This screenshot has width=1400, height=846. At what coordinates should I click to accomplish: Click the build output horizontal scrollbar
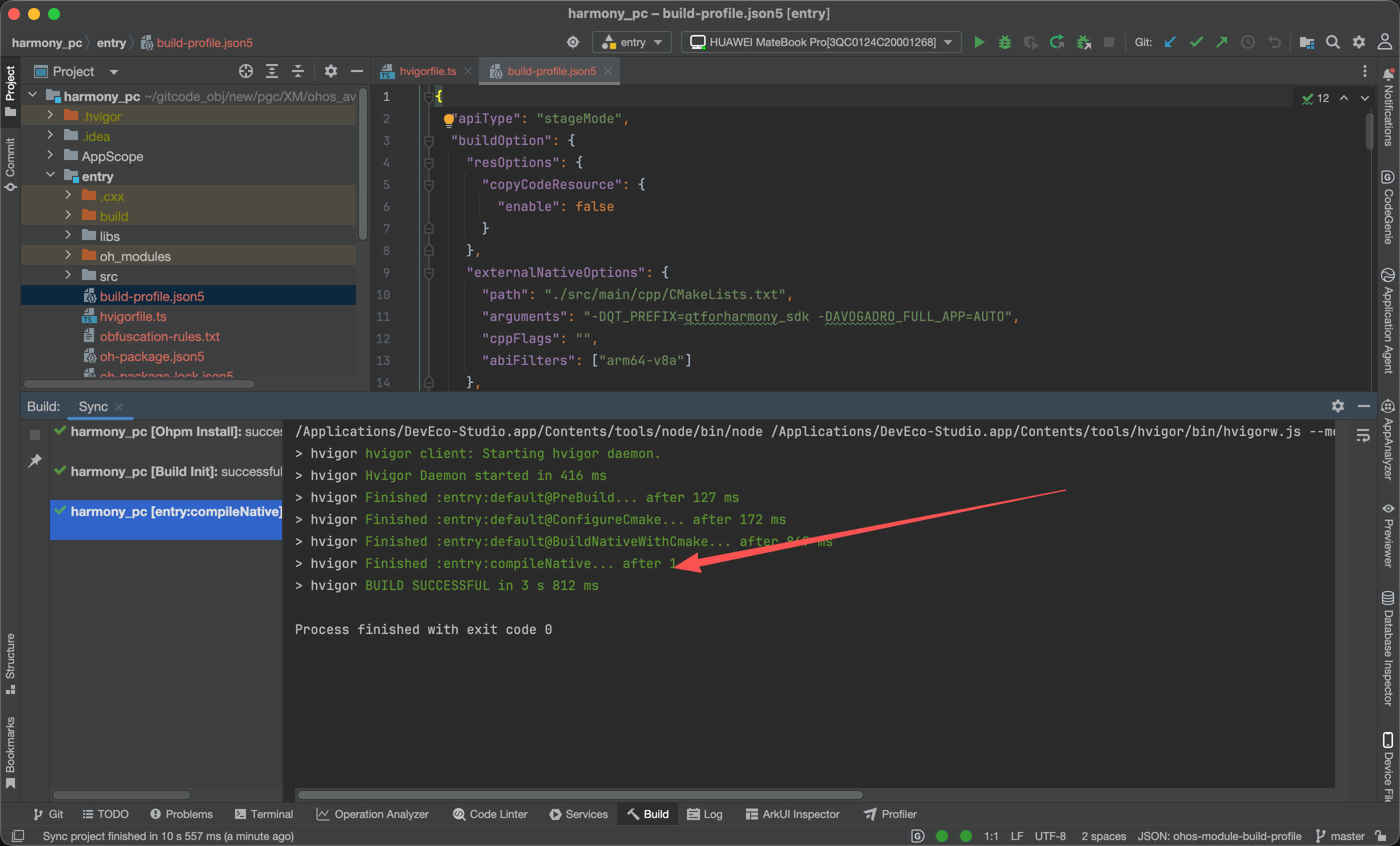pos(579,794)
